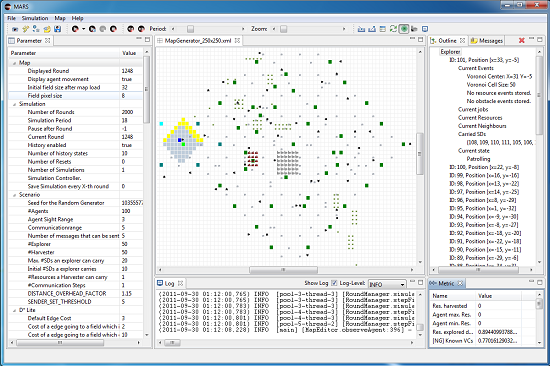Click the first round simulation start icon
550x366 pixels.
tap(75, 29)
